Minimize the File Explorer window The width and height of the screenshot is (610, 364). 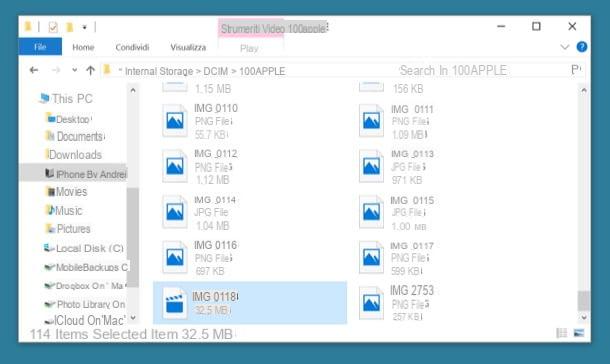[501, 26]
